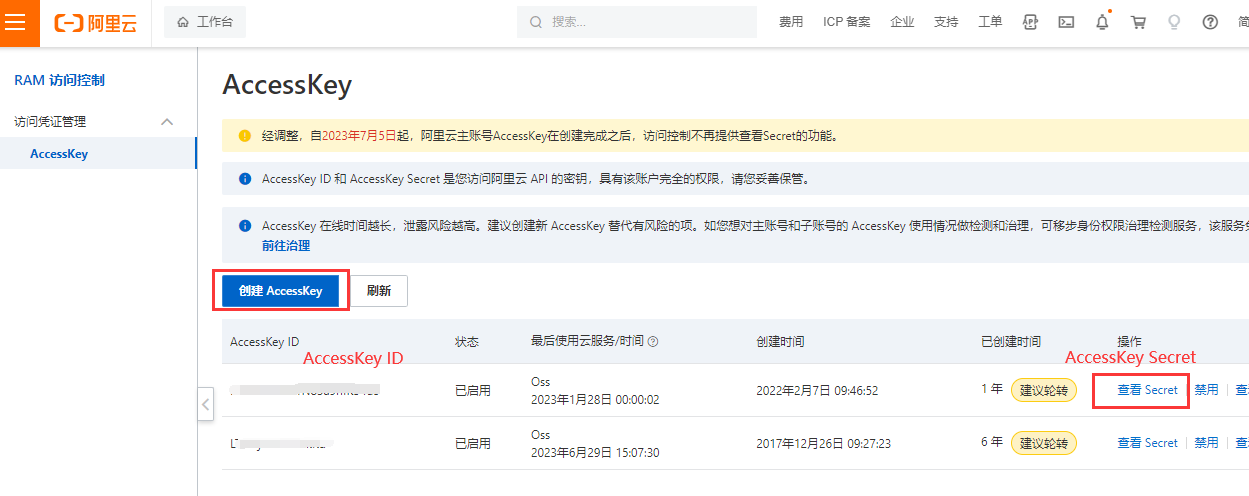Viewport: 1249px width, 496px height.
Task: Open the 工作台 workbench tab
Action: click(x=204, y=22)
